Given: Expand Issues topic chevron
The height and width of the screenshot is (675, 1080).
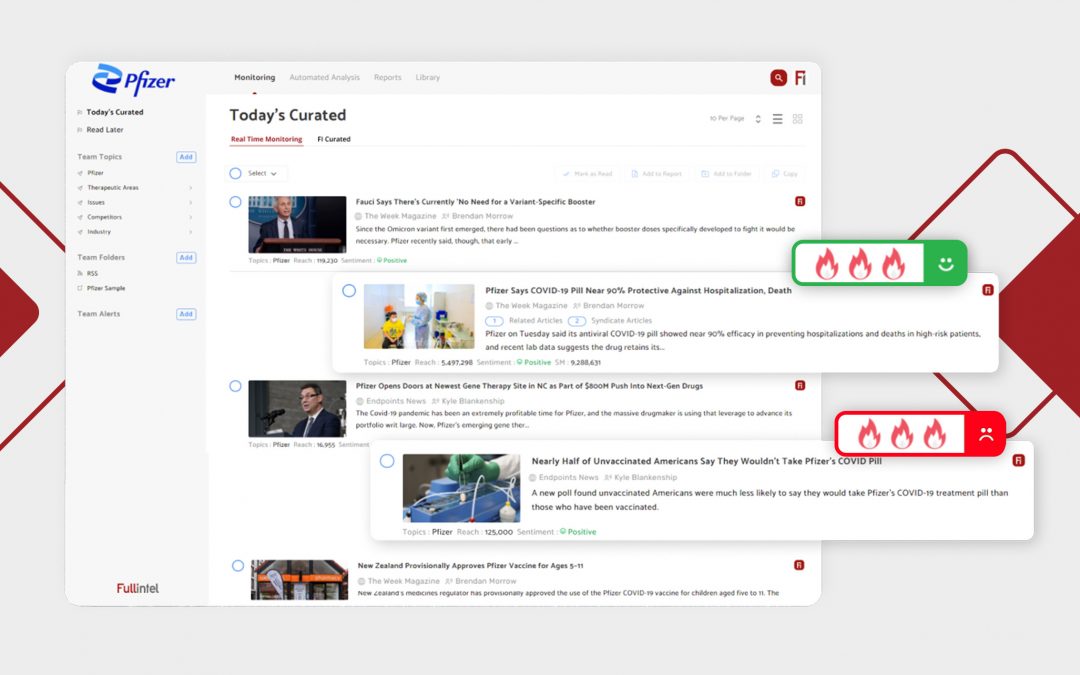Looking at the screenshot, I should tap(190, 202).
